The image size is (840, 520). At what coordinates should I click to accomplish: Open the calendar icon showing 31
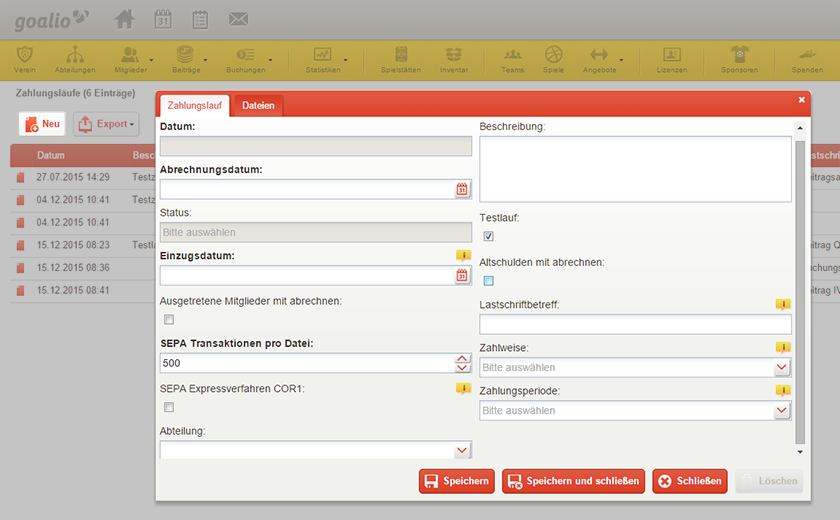[163, 20]
